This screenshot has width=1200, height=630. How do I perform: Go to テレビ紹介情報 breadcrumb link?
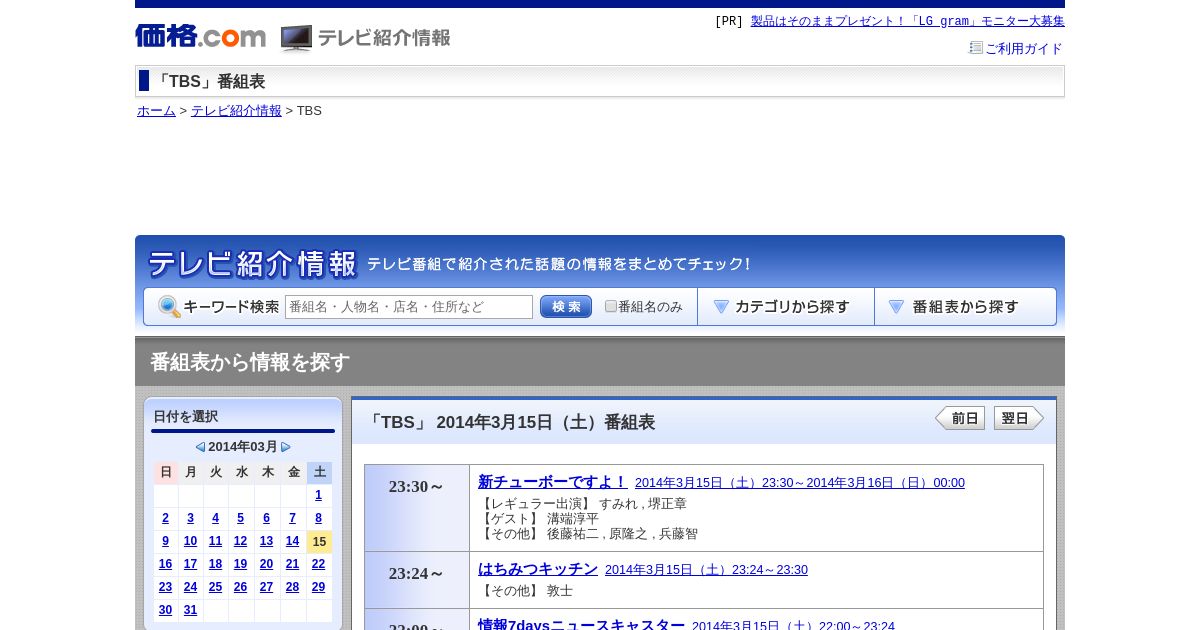(236, 111)
